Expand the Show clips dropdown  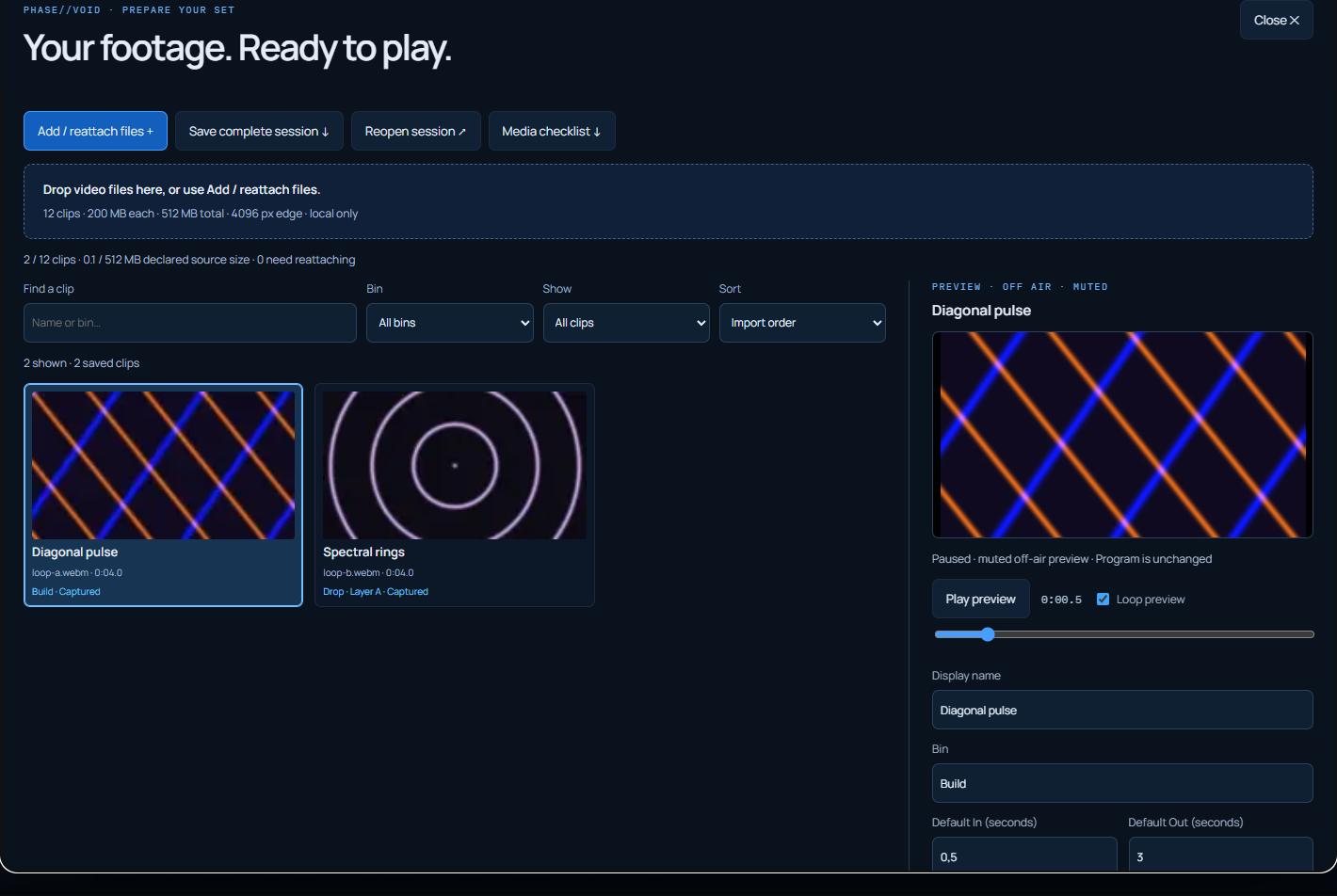coord(626,323)
